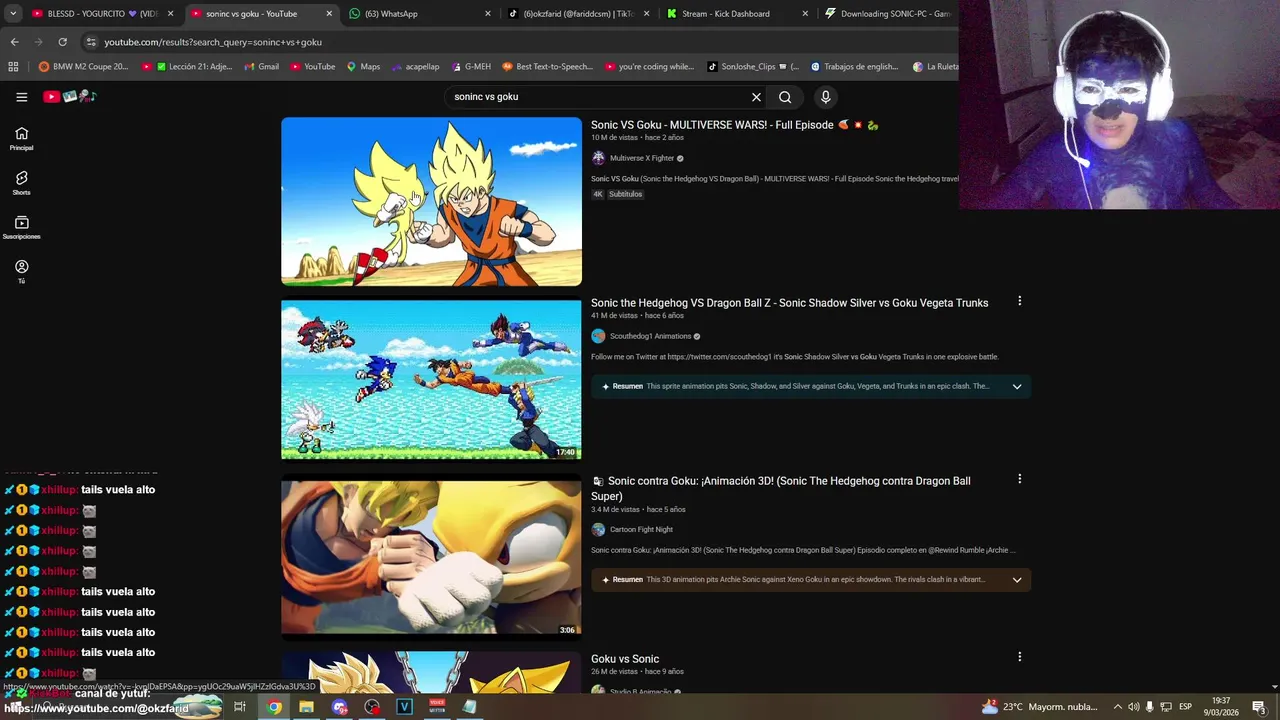Open the Gmail bookmark

[261, 67]
